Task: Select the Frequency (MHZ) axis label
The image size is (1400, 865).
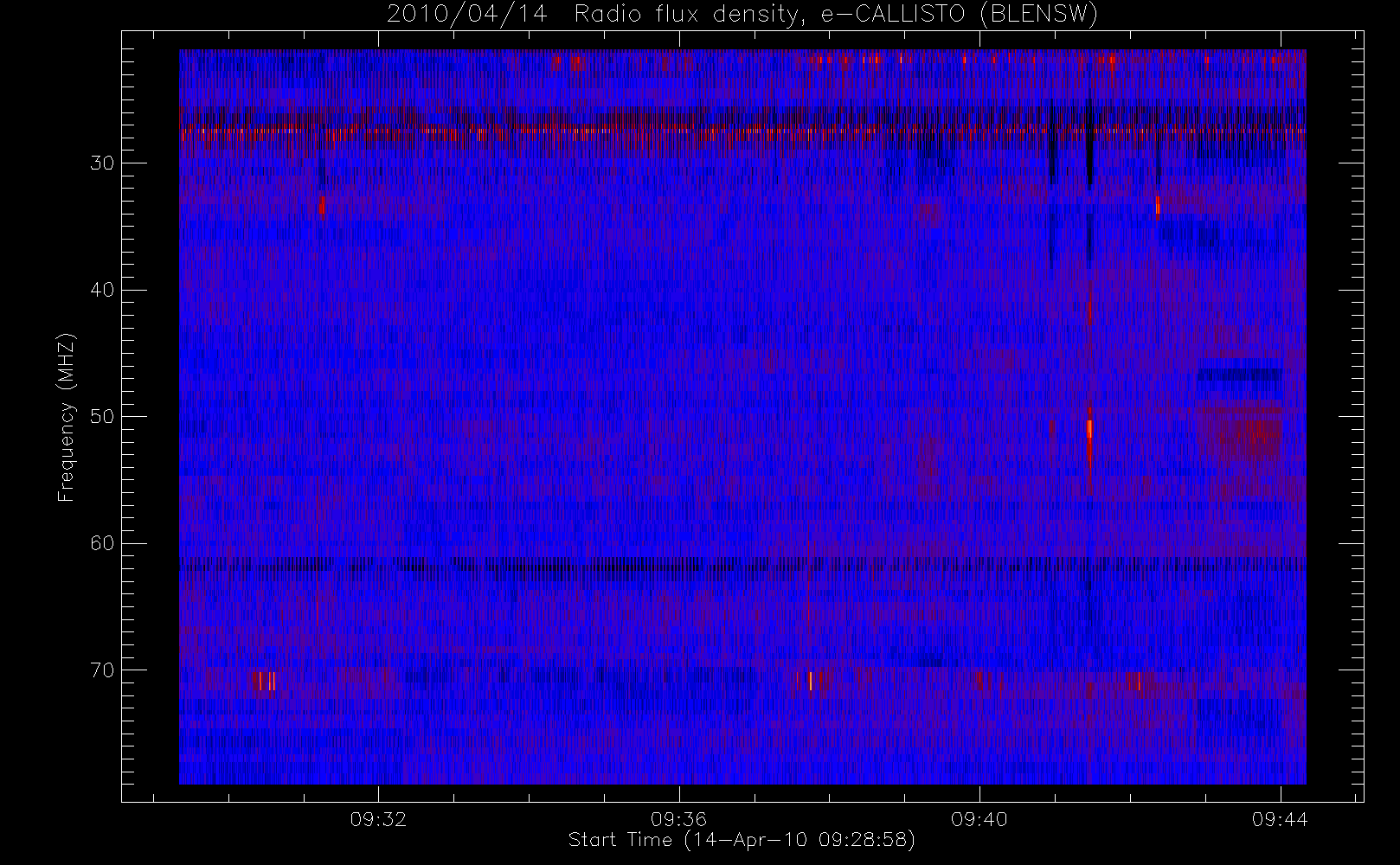Action: tap(67, 417)
